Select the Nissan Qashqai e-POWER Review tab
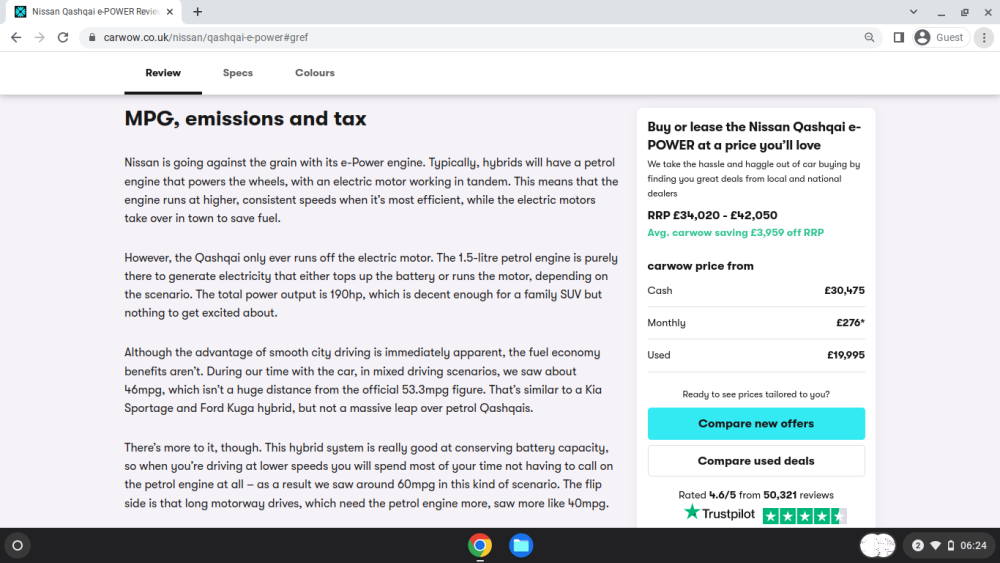Viewport: 1000px width, 563px height. coord(94,11)
